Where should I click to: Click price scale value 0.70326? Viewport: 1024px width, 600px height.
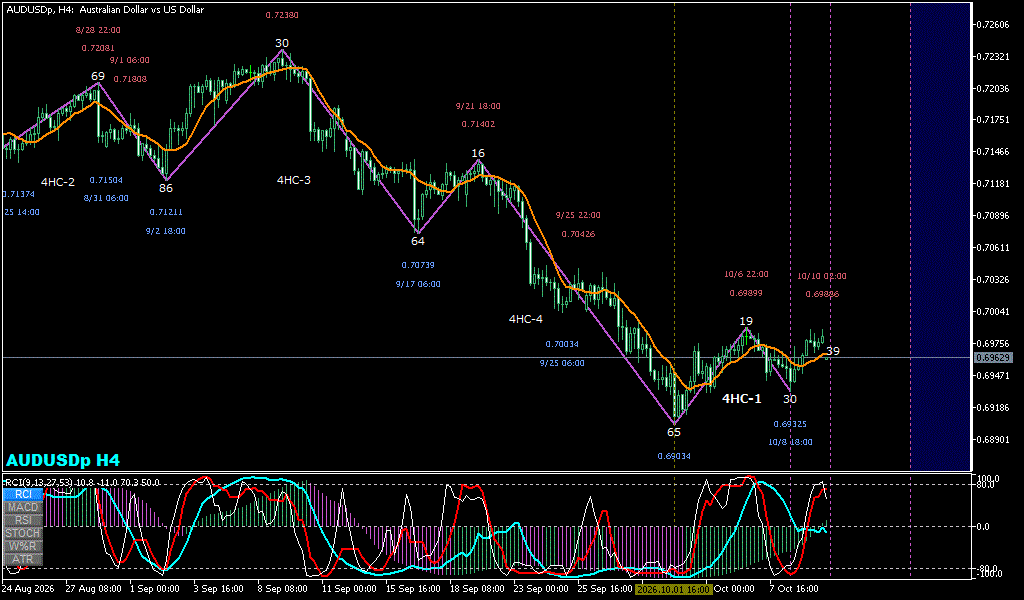pyautogui.click(x=993, y=279)
